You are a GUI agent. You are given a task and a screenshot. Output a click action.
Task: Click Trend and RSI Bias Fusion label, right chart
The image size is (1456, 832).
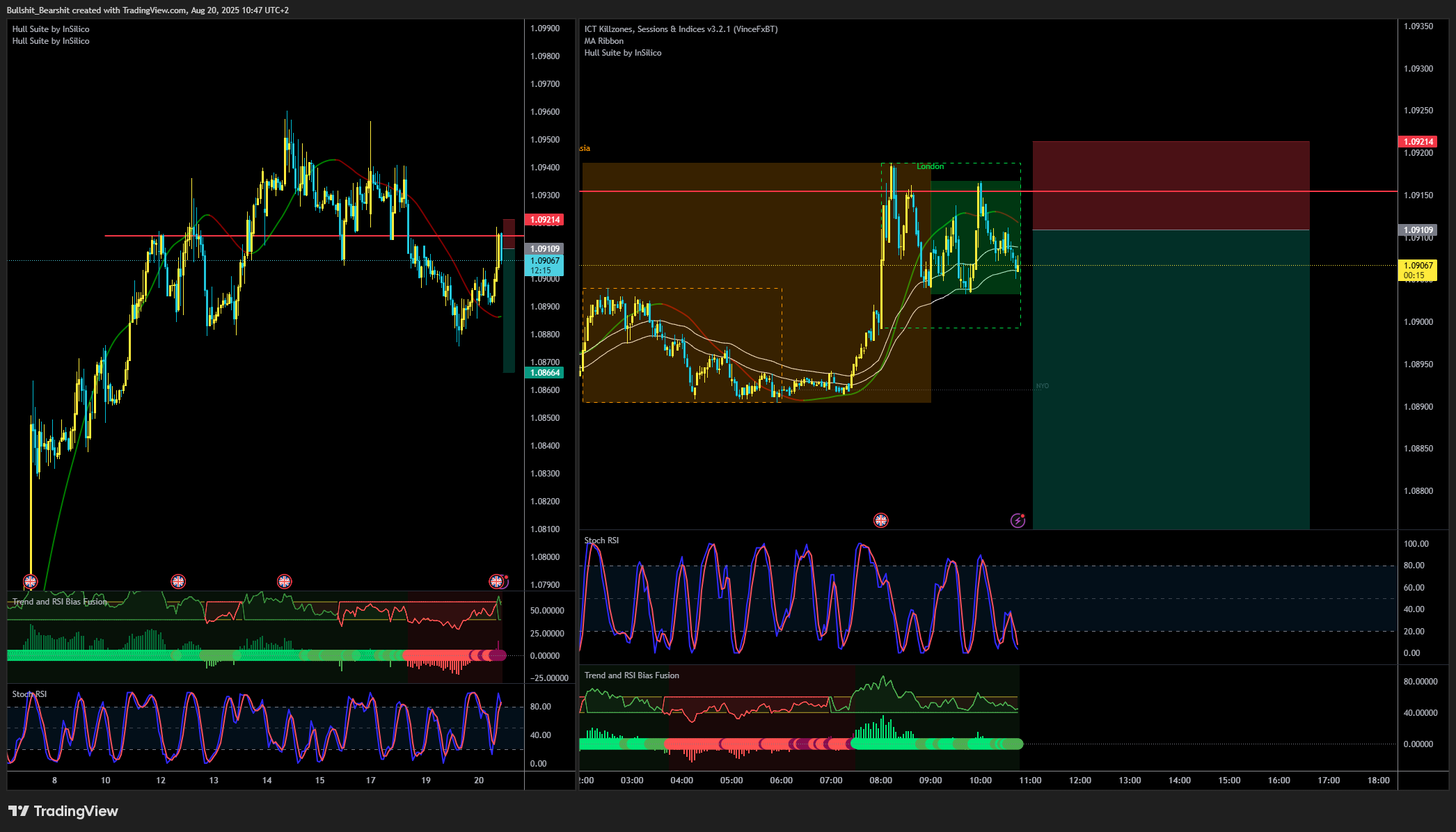click(631, 675)
